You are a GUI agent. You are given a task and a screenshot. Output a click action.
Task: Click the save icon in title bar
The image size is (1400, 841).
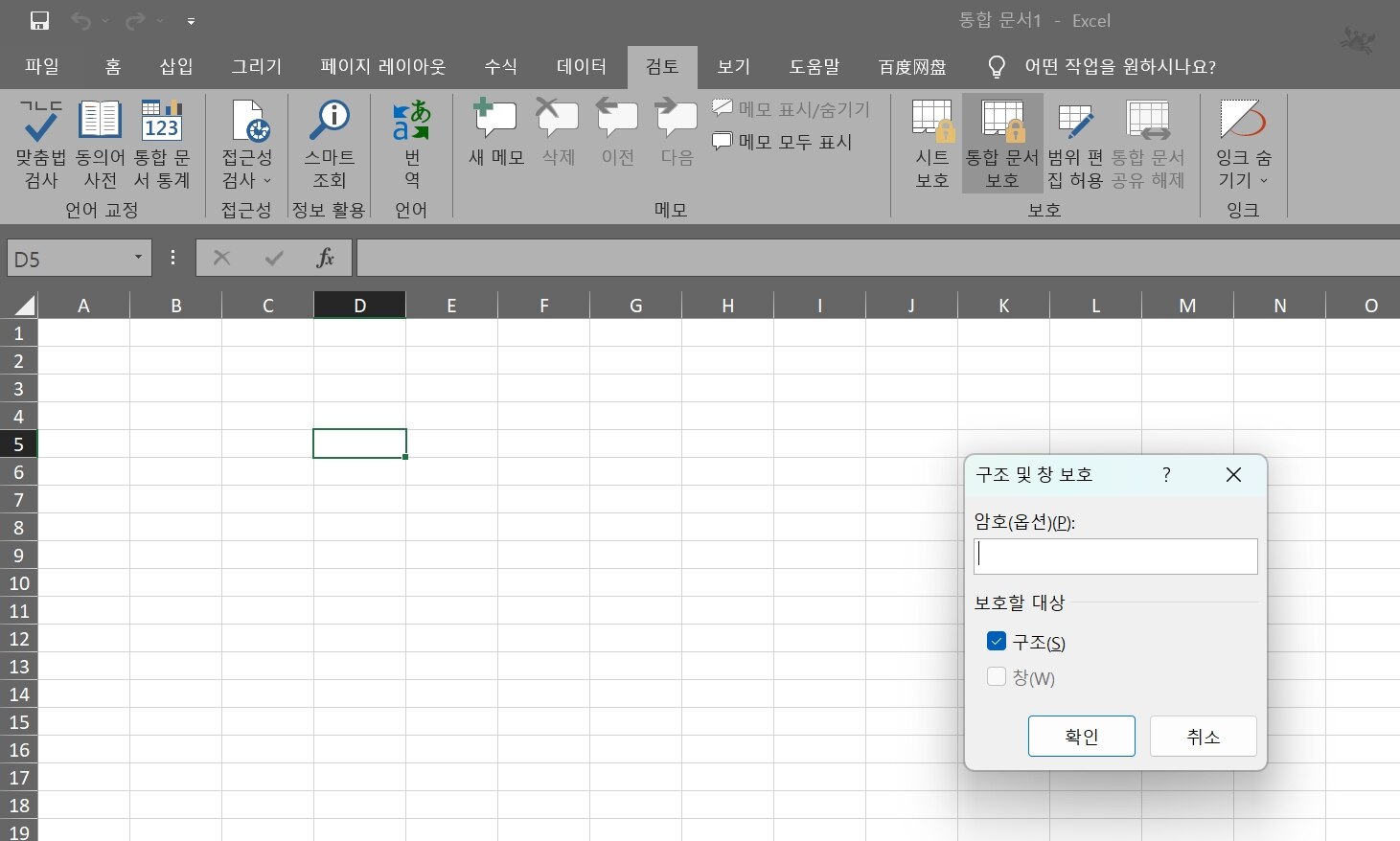pos(39,21)
